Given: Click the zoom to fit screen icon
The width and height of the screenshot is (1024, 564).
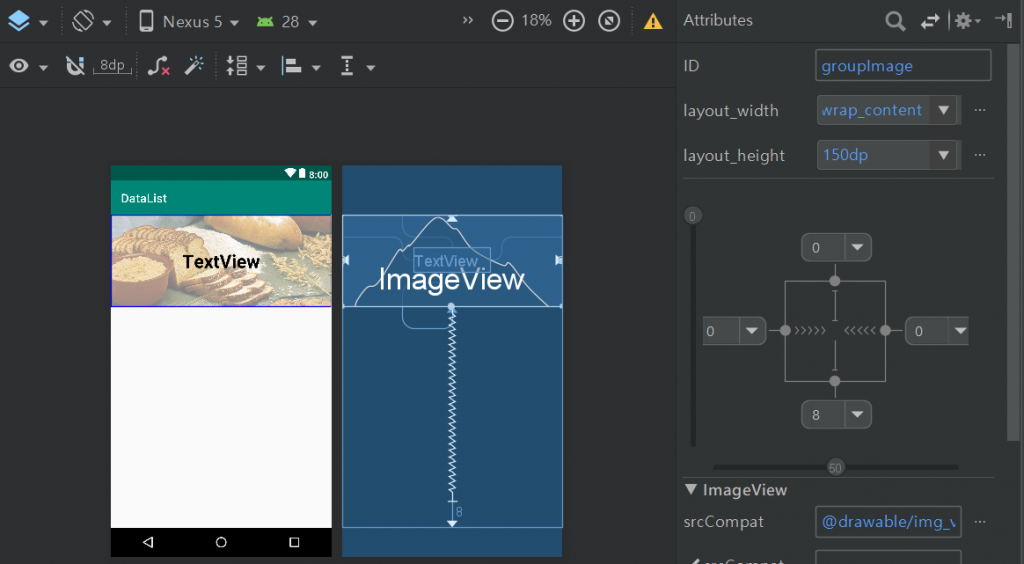Looking at the screenshot, I should (609, 21).
